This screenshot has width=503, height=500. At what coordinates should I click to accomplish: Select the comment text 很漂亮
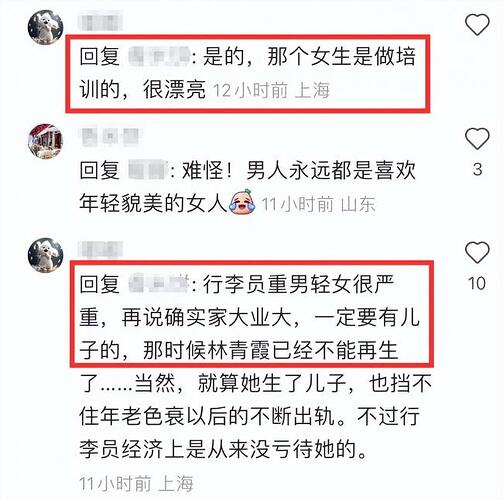[174, 89]
